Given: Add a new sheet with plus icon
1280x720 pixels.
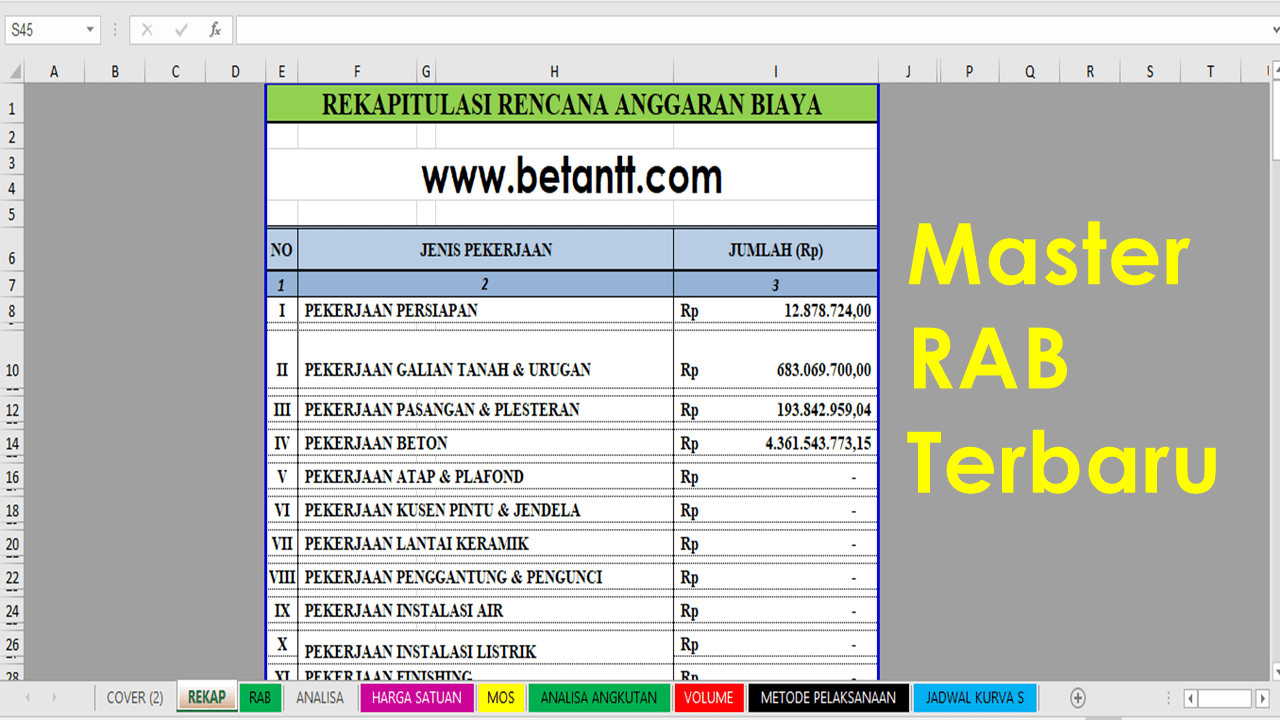Looking at the screenshot, I should [1078, 697].
